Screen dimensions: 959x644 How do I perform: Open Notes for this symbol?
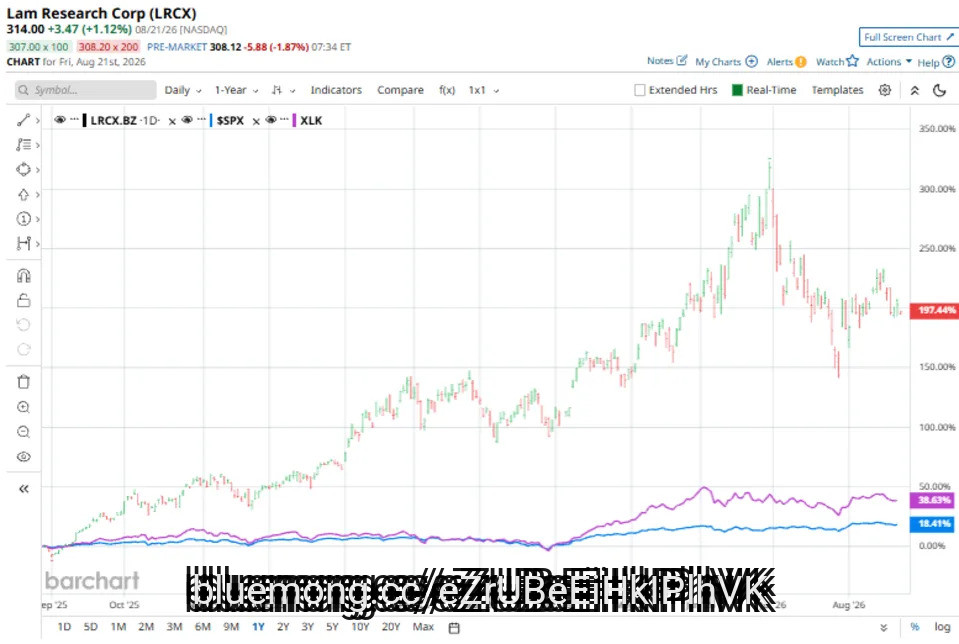(x=667, y=61)
